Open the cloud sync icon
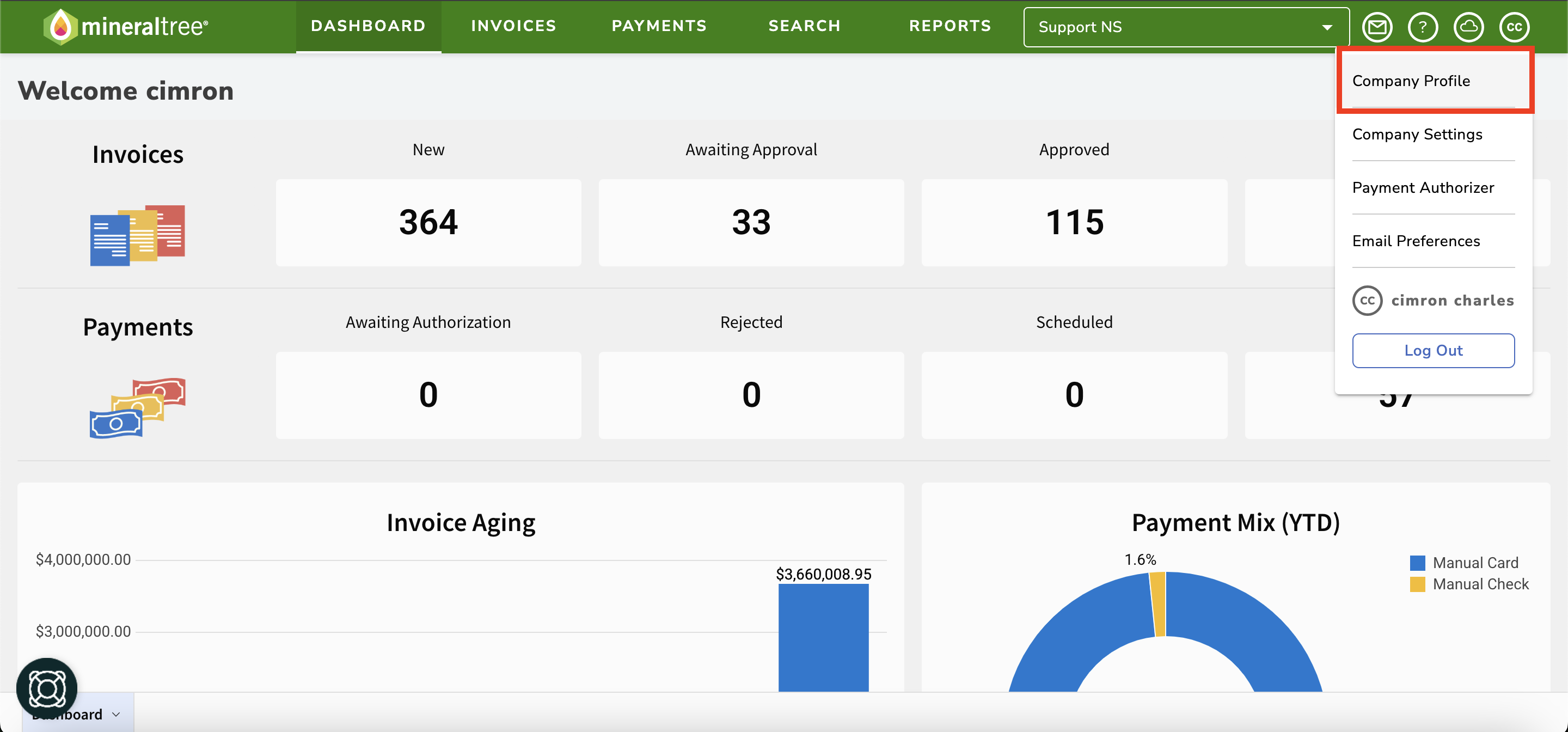Screen dimensions: 1568x732 [1468, 27]
